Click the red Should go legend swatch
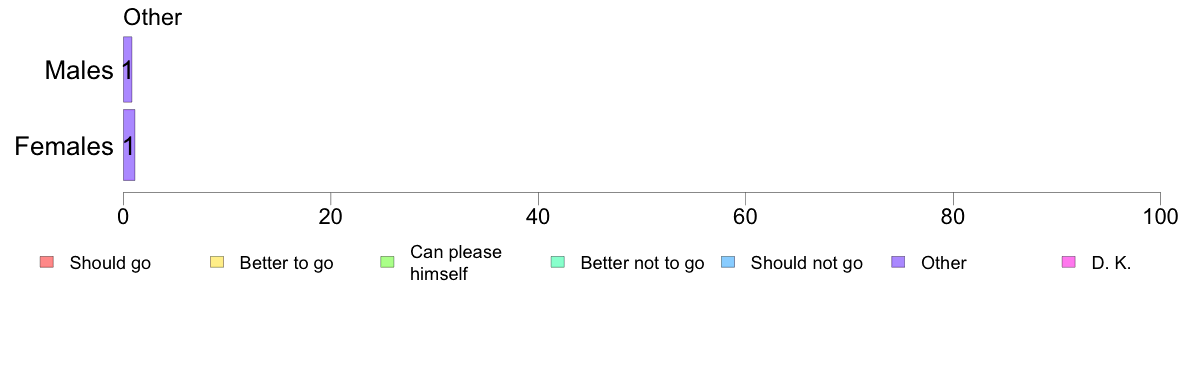1188x368 pixels. pyautogui.click(x=46, y=263)
